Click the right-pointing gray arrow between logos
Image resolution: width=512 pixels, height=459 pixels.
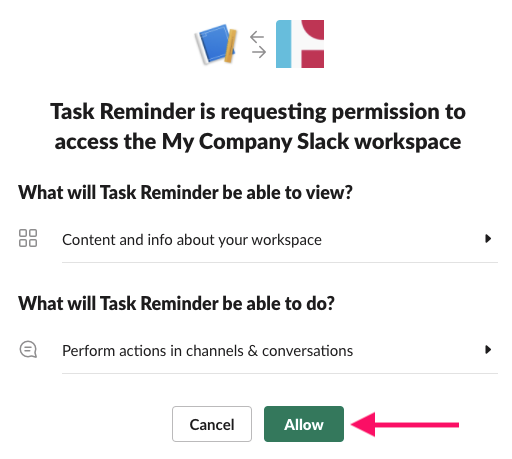click(x=259, y=52)
